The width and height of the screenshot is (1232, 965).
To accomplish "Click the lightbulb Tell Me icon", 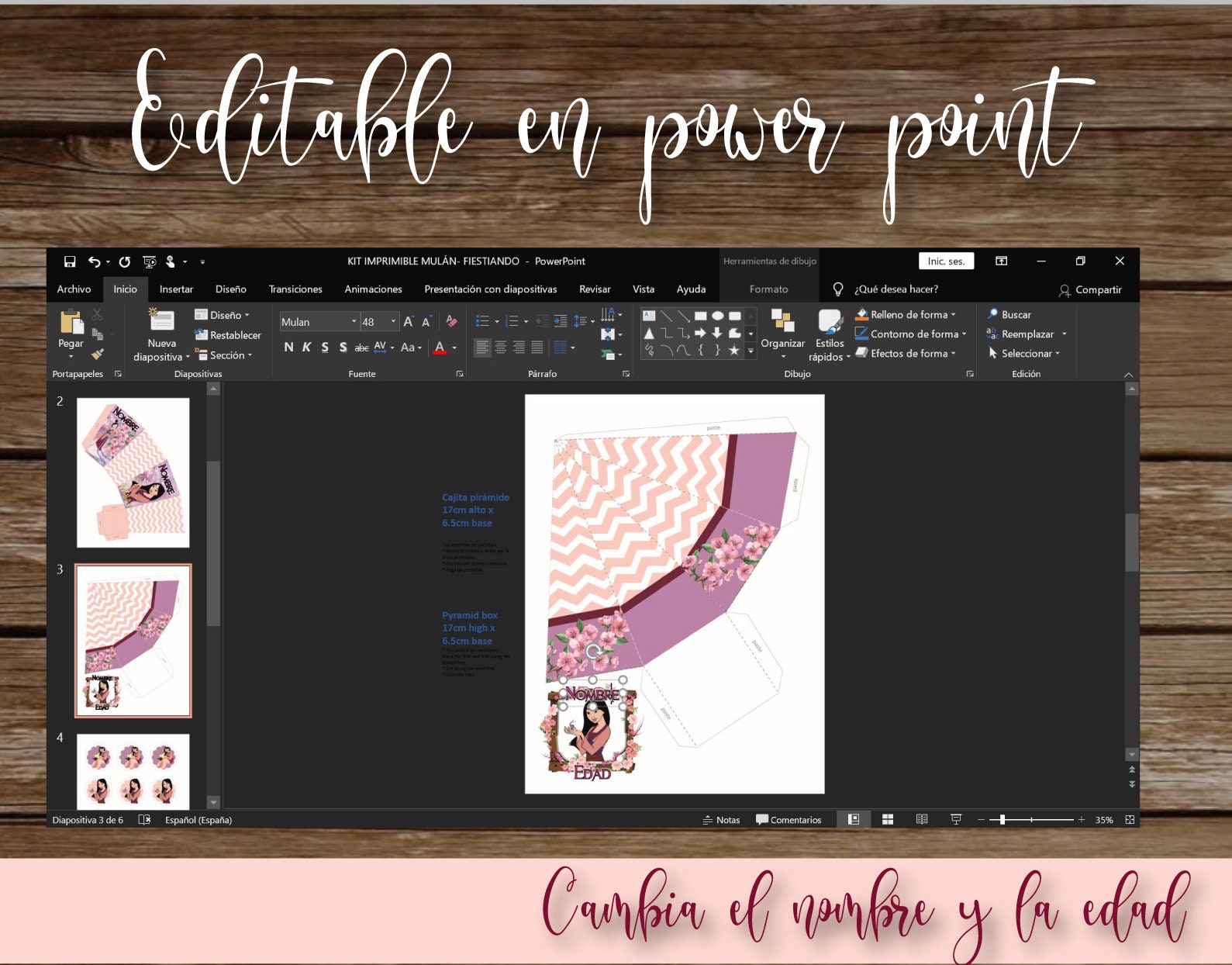I will [838, 289].
